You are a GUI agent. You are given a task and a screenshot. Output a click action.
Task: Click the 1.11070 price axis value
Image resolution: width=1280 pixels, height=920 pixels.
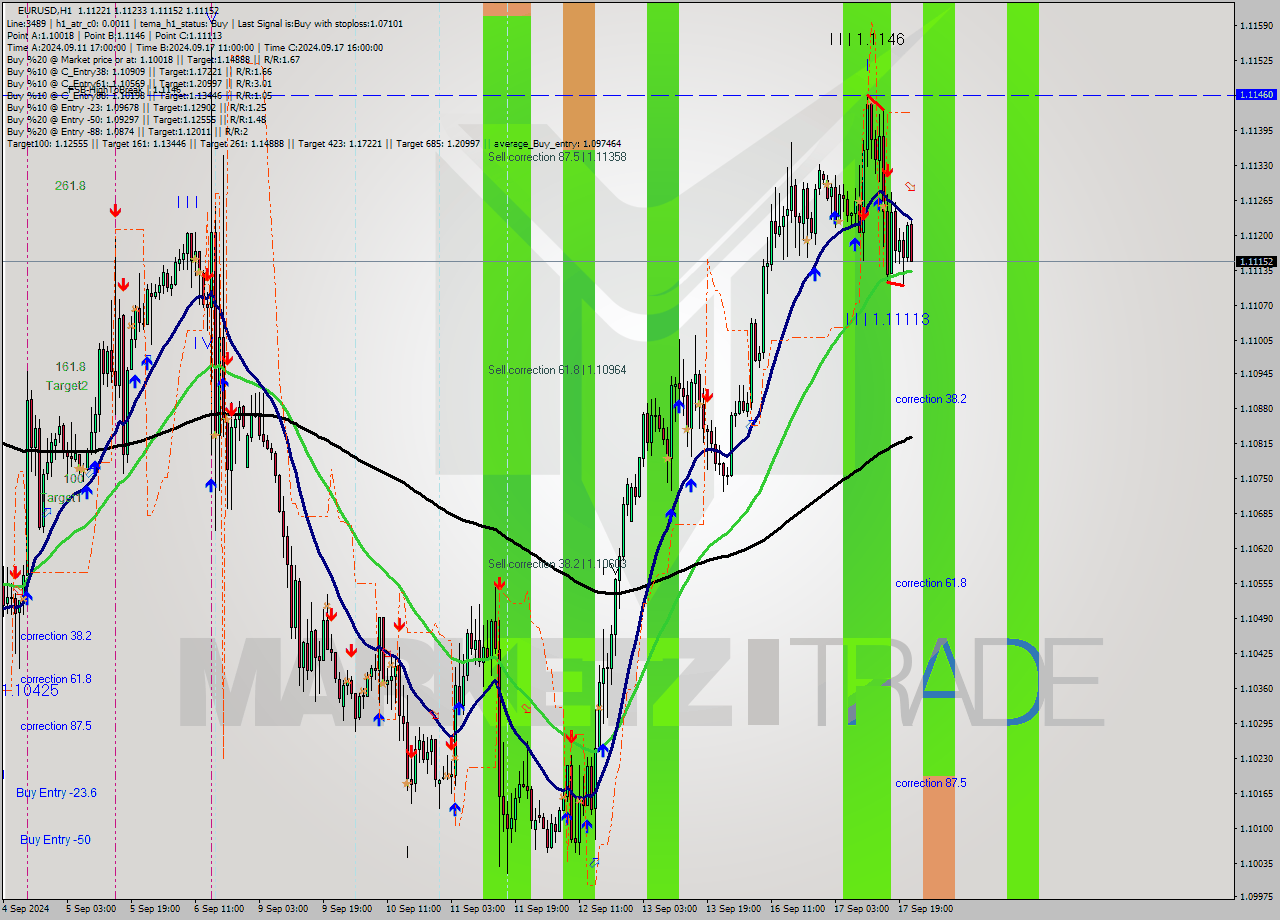tap(1256, 305)
